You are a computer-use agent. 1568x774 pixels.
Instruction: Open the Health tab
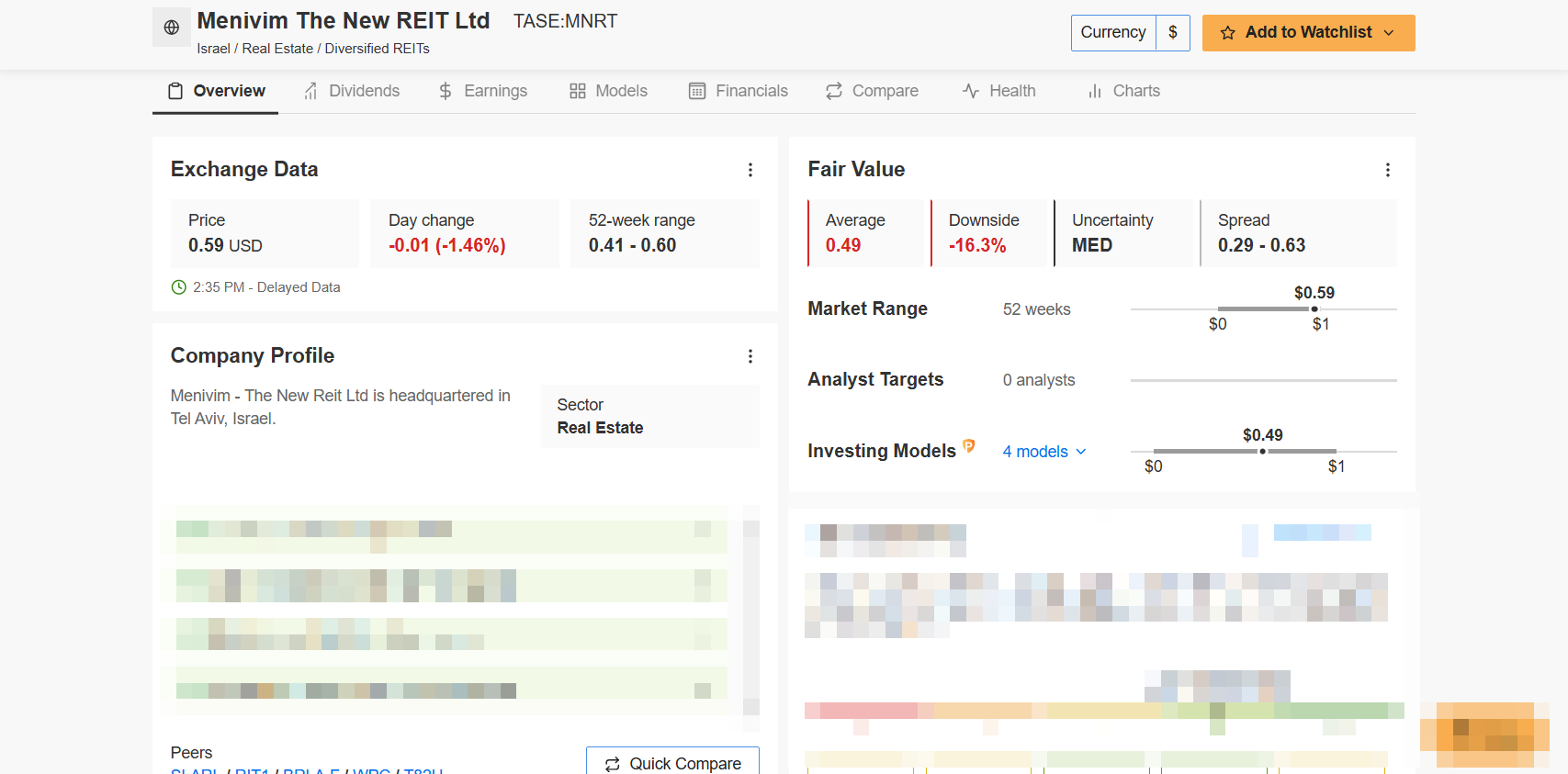(x=999, y=91)
